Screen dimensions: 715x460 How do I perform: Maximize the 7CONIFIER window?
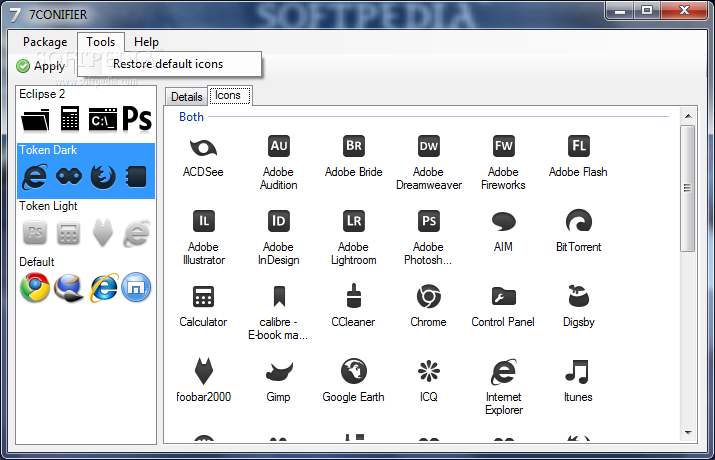[647, 11]
